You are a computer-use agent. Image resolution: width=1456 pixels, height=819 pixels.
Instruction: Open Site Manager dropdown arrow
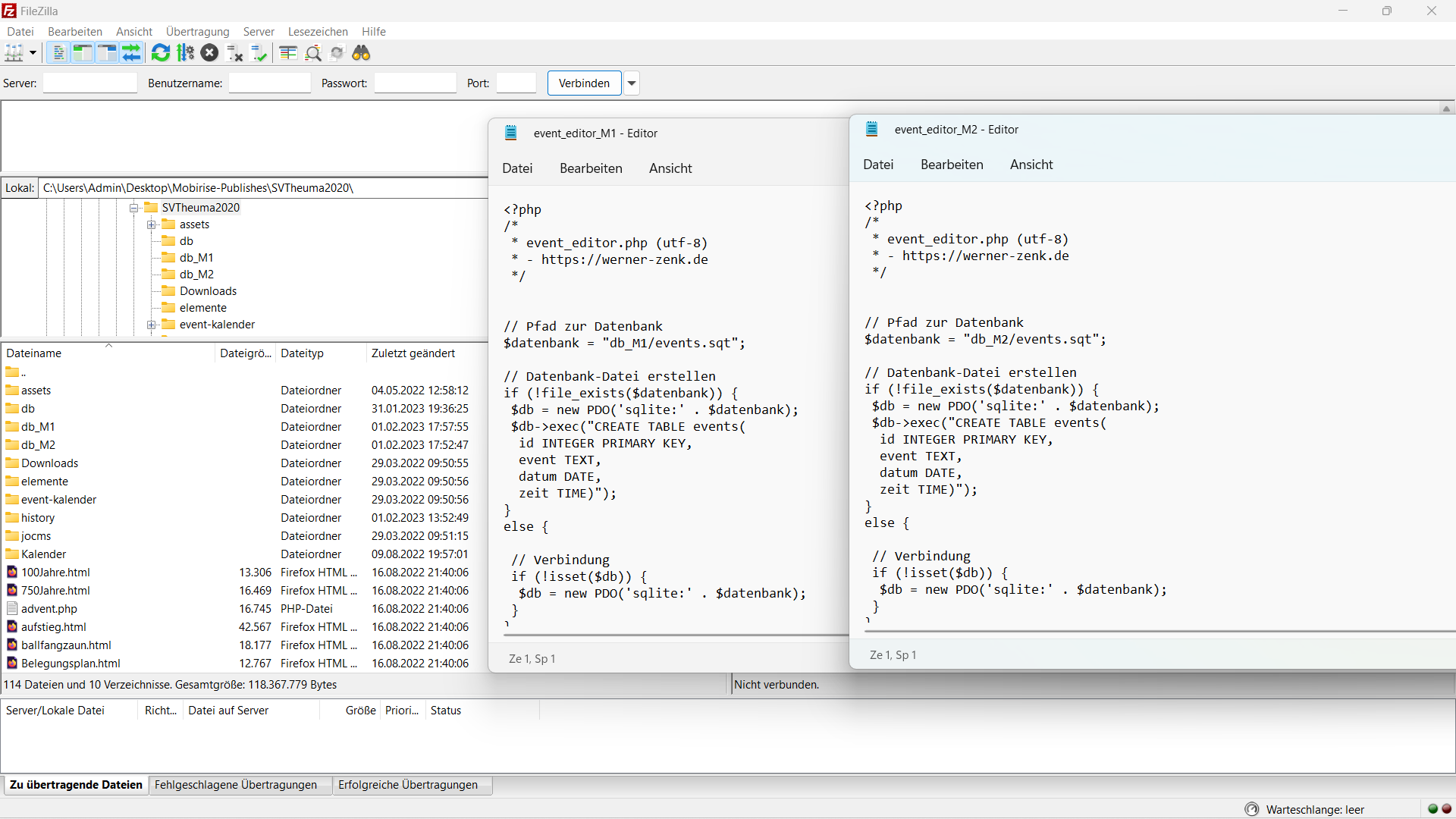coord(33,53)
